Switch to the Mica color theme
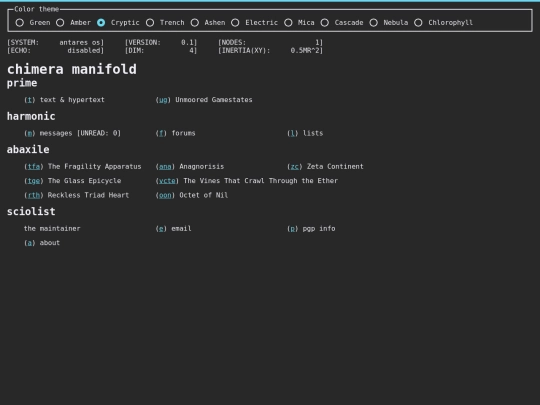The width and height of the screenshot is (540, 405). (x=288, y=23)
